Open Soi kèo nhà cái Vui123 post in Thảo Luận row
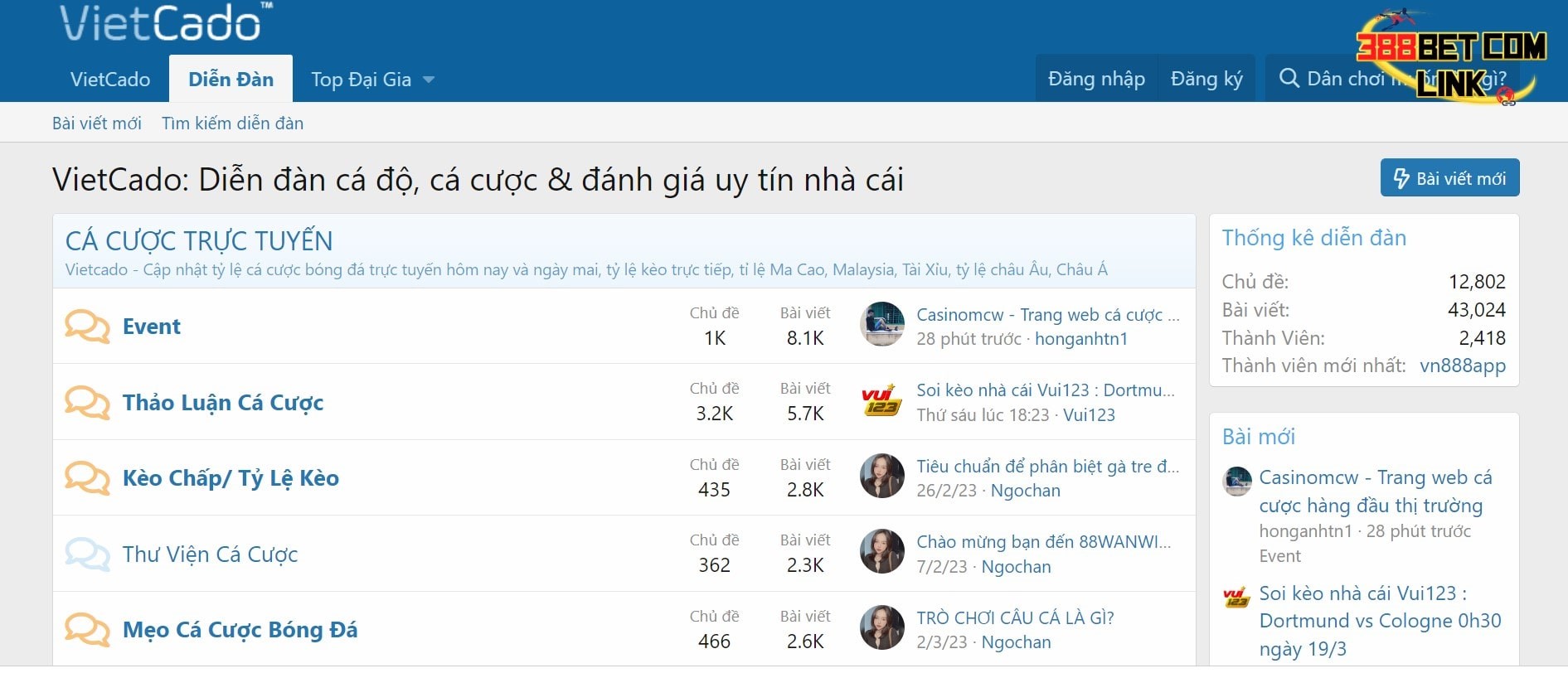 1046,390
